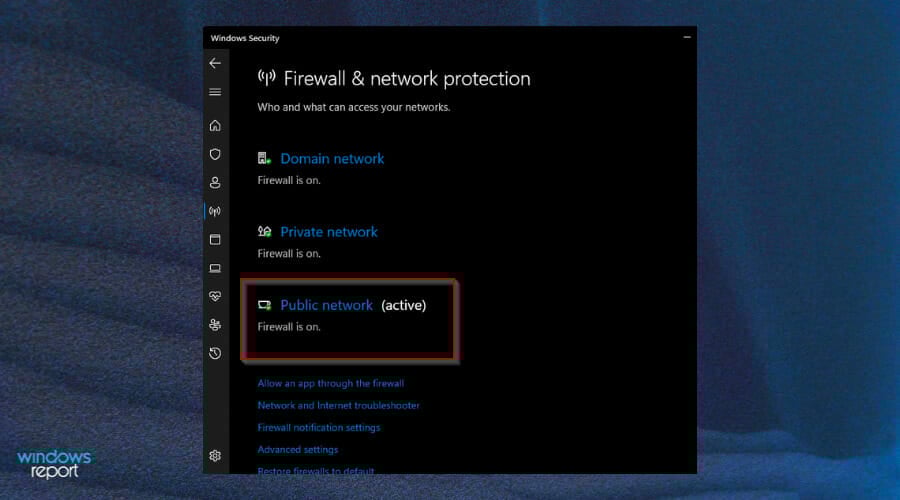The height and width of the screenshot is (500, 900).
Task: Open Device performance & health heart icon
Action: click(215, 296)
